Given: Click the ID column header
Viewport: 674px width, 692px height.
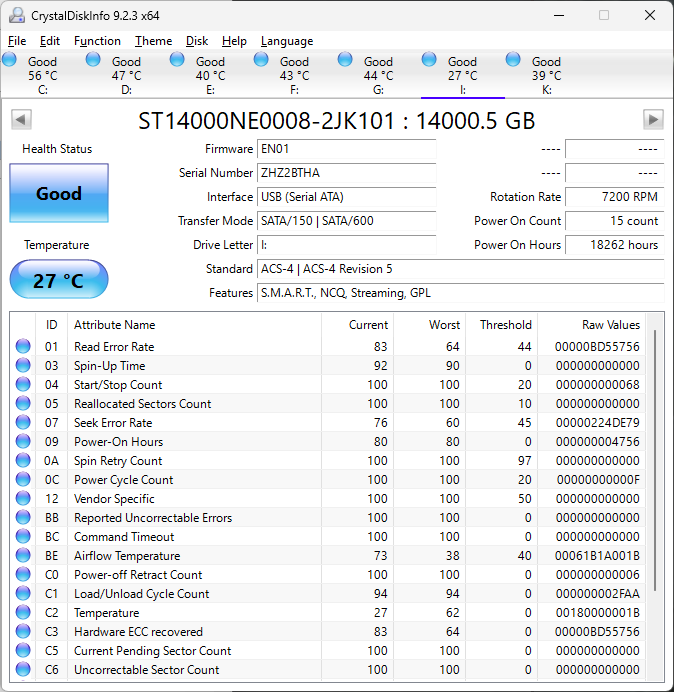Looking at the screenshot, I should [x=51, y=325].
